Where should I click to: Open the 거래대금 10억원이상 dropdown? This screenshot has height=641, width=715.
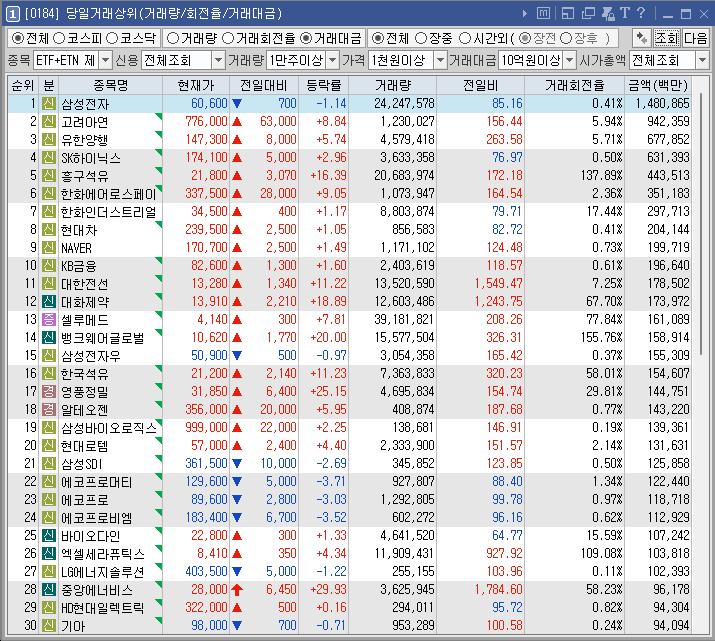(570, 60)
